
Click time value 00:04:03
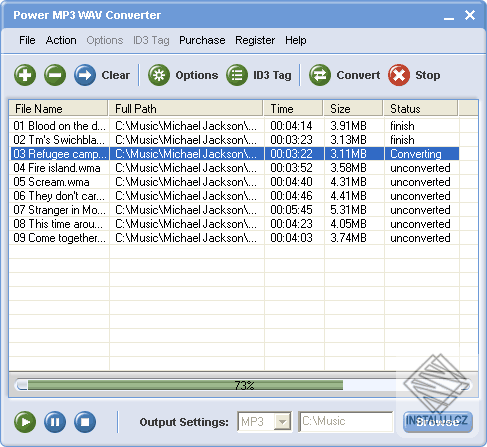point(291,238)
